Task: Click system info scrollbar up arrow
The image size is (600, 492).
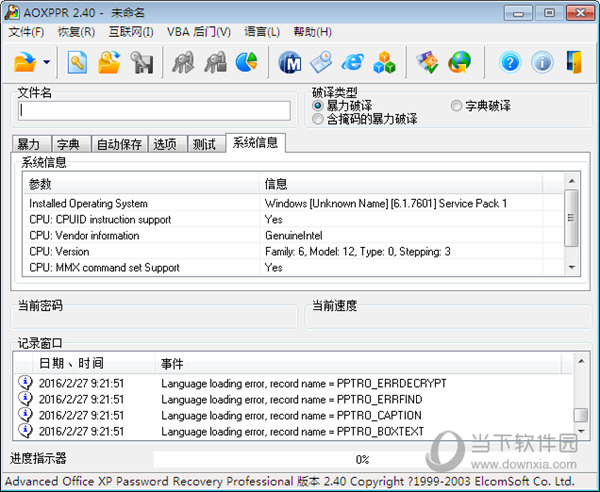Action: pyautogui.click(x=572, y=181)
